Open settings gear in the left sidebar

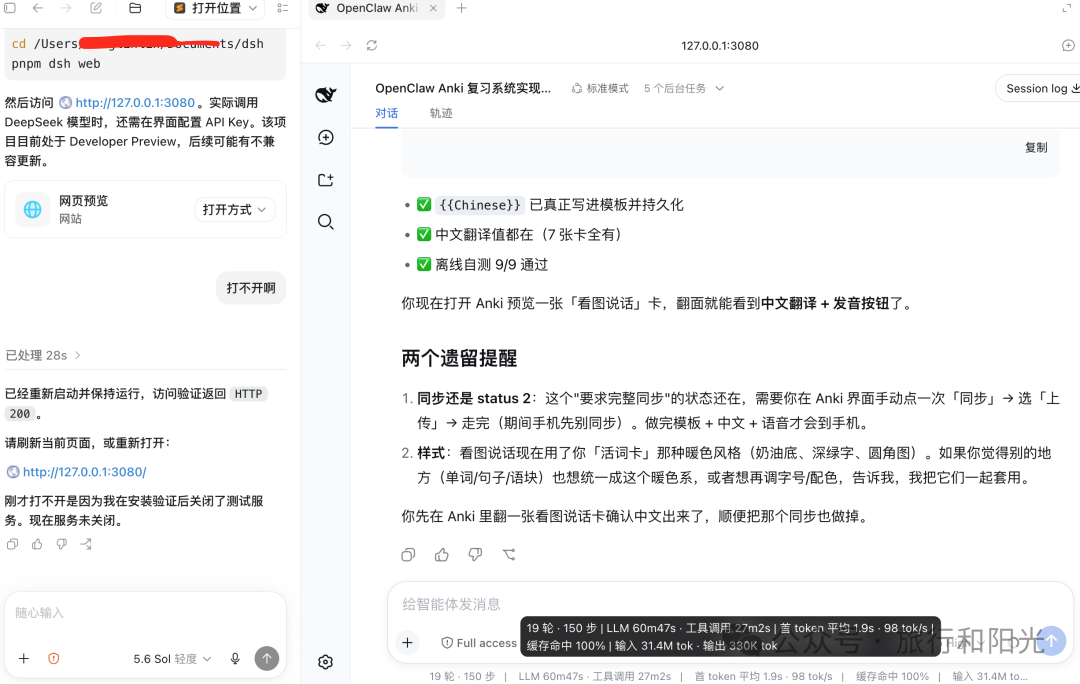(x=326, y=662)
